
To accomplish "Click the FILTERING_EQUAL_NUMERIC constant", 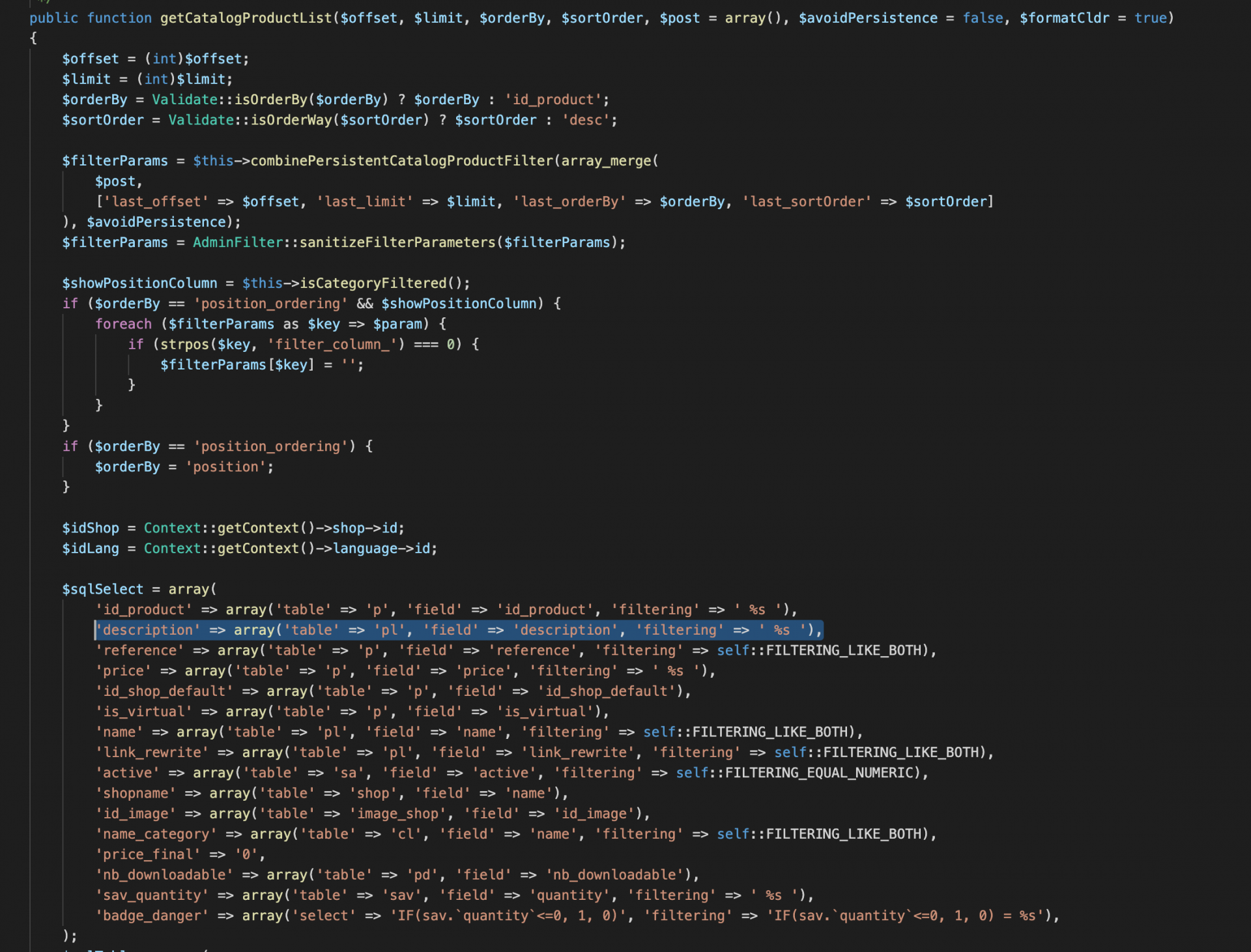I will 819,773.
